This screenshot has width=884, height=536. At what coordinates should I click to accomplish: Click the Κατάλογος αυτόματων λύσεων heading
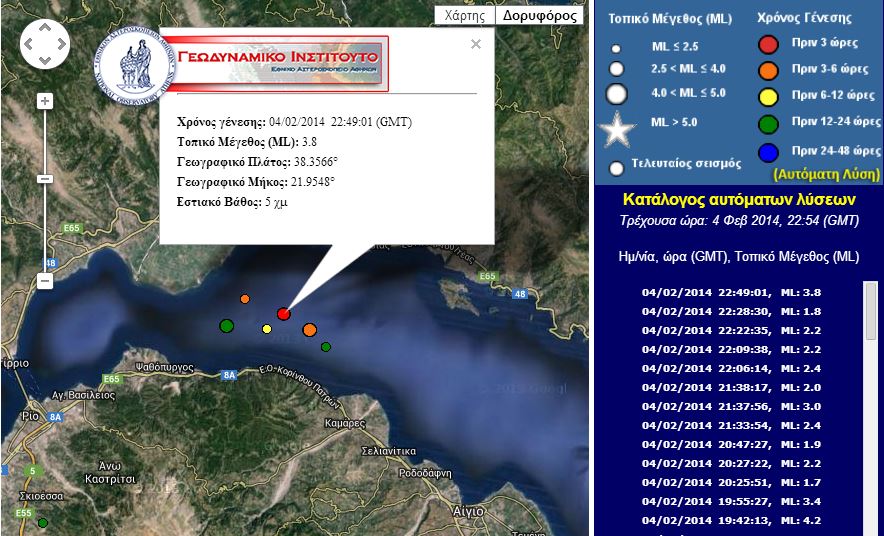click(x=739, y=199)
